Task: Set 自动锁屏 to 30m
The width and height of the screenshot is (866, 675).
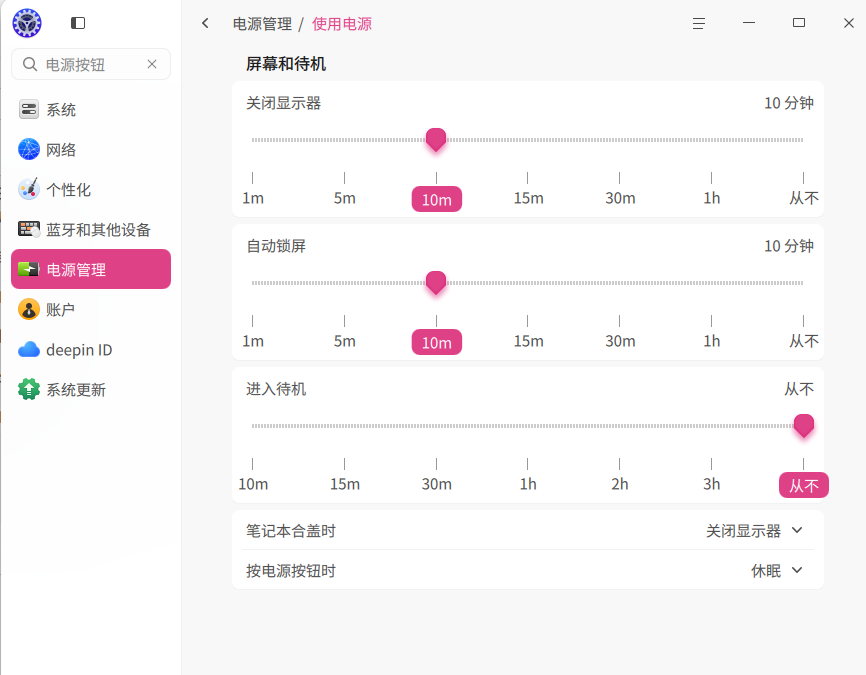Action: (620, 341)
